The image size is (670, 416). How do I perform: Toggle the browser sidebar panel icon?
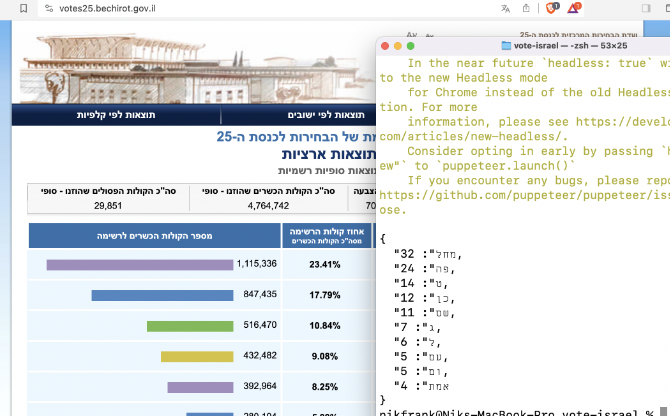646,8
